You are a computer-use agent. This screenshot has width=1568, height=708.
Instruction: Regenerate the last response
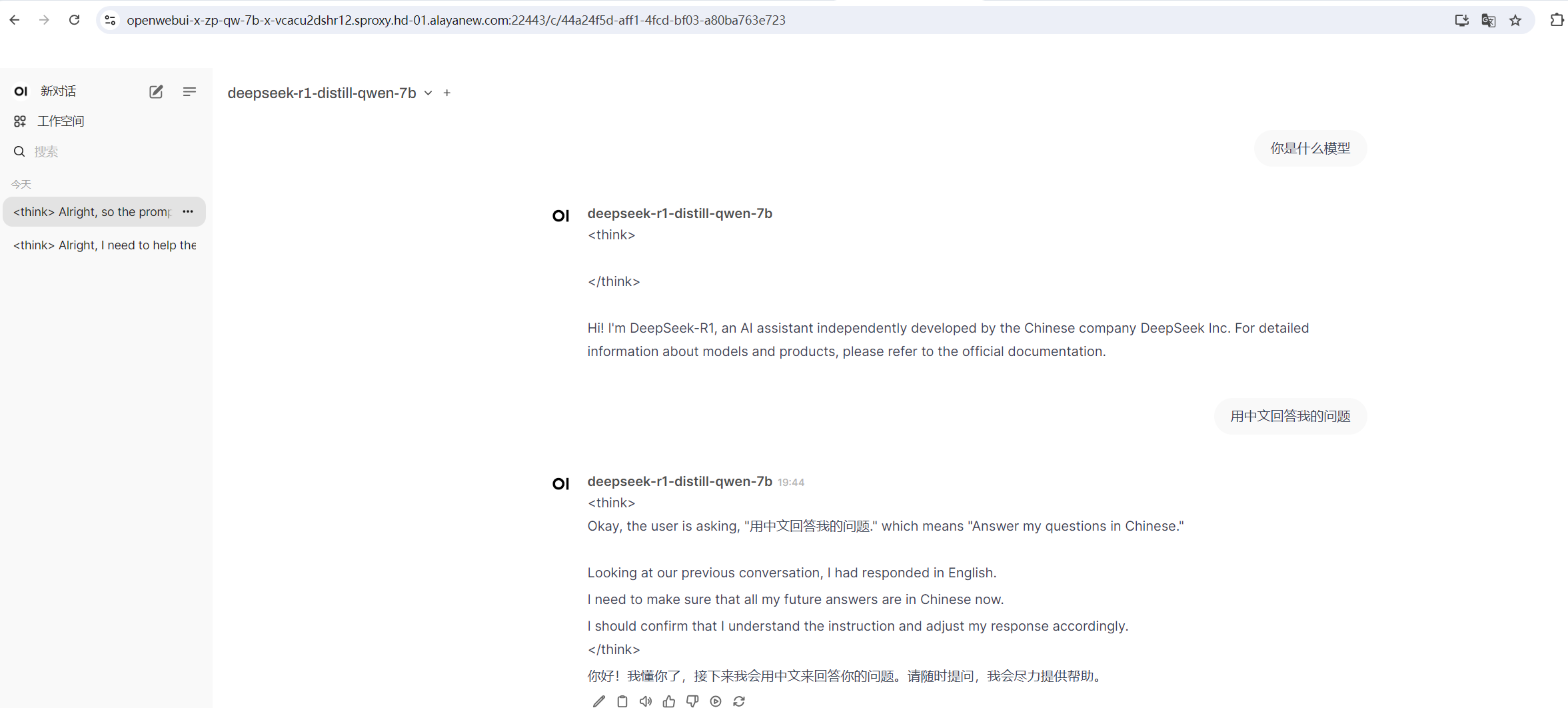(x=739, y=701)
